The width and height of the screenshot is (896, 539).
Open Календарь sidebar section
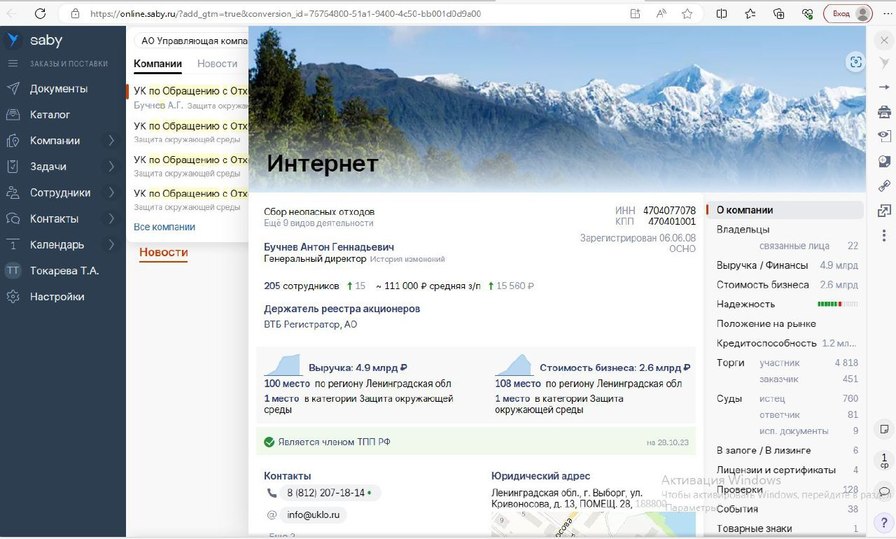pos(57,245)
